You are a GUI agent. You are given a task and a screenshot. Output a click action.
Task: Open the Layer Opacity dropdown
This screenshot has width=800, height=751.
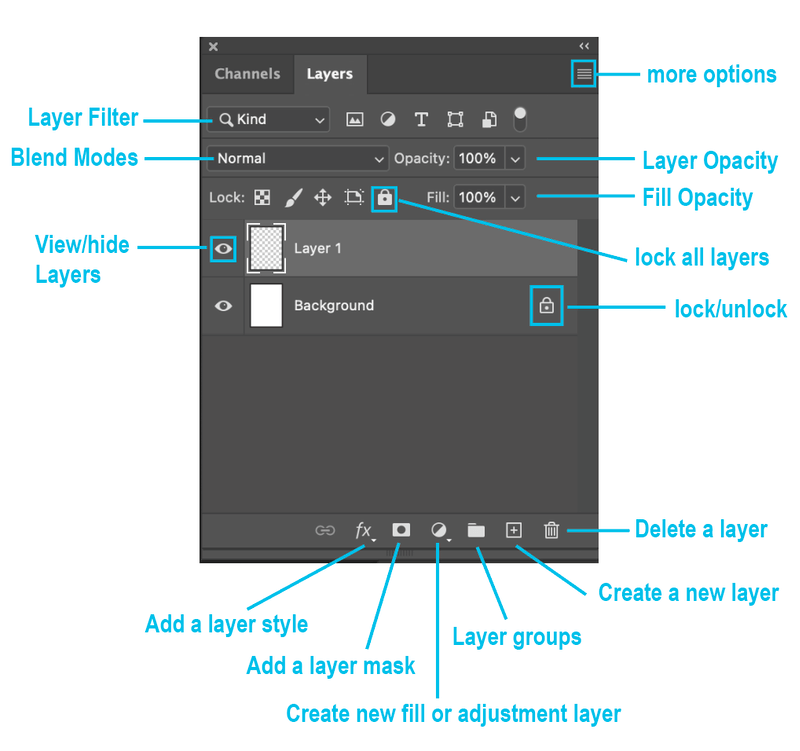(x=514, y=158)
